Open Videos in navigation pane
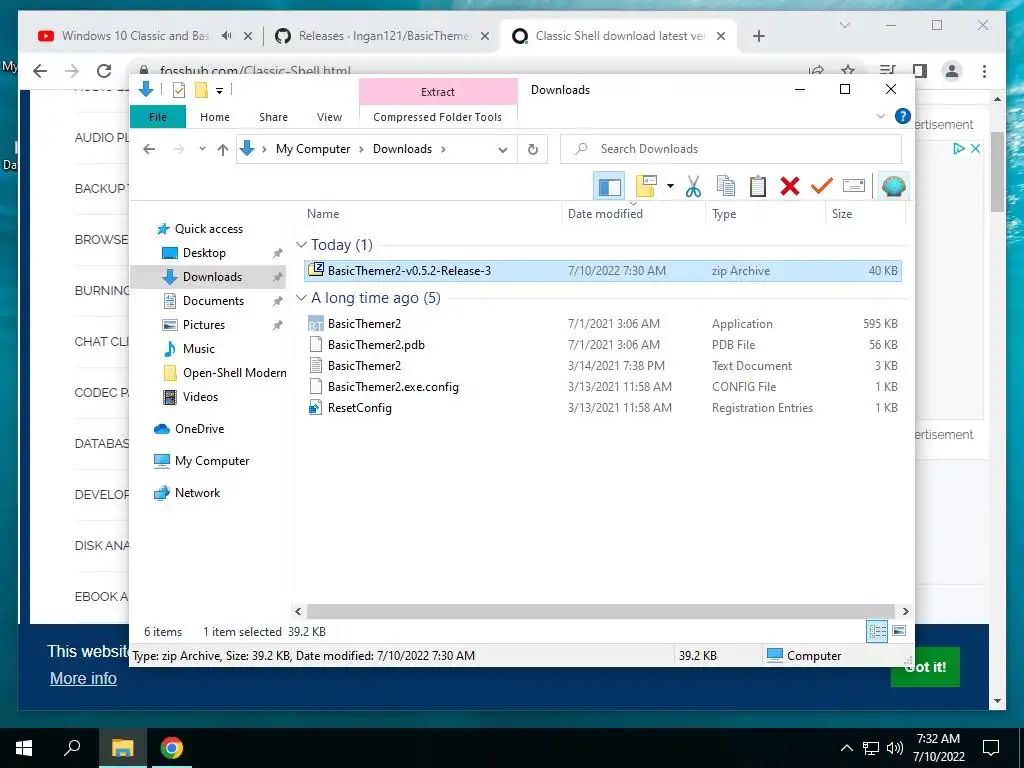This screenshot has width=1024, height=768. click(200, 397)
